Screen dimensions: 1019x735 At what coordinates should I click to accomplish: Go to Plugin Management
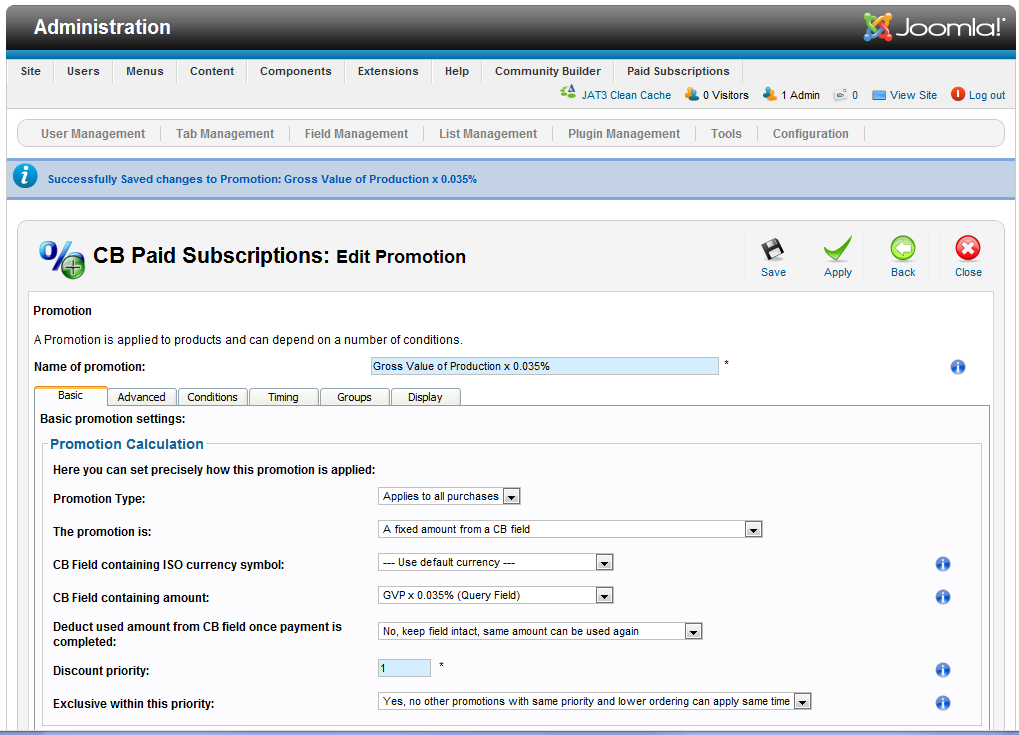[624, 134]
